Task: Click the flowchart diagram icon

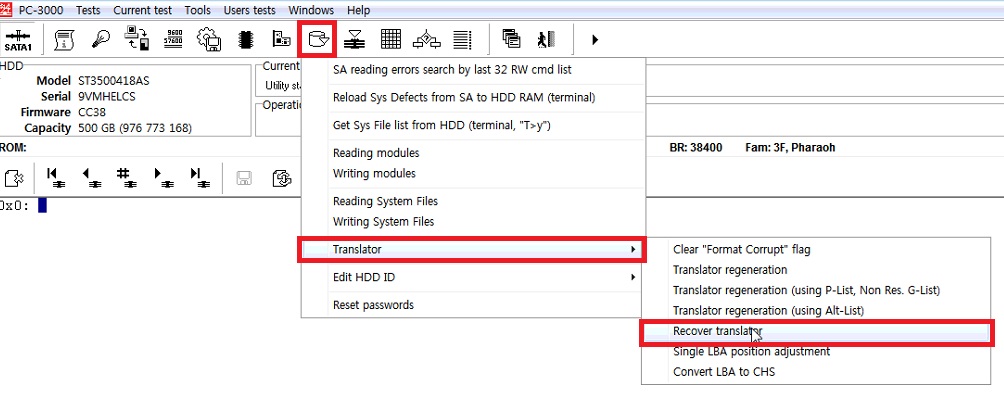Action: [x=426, y=40]
